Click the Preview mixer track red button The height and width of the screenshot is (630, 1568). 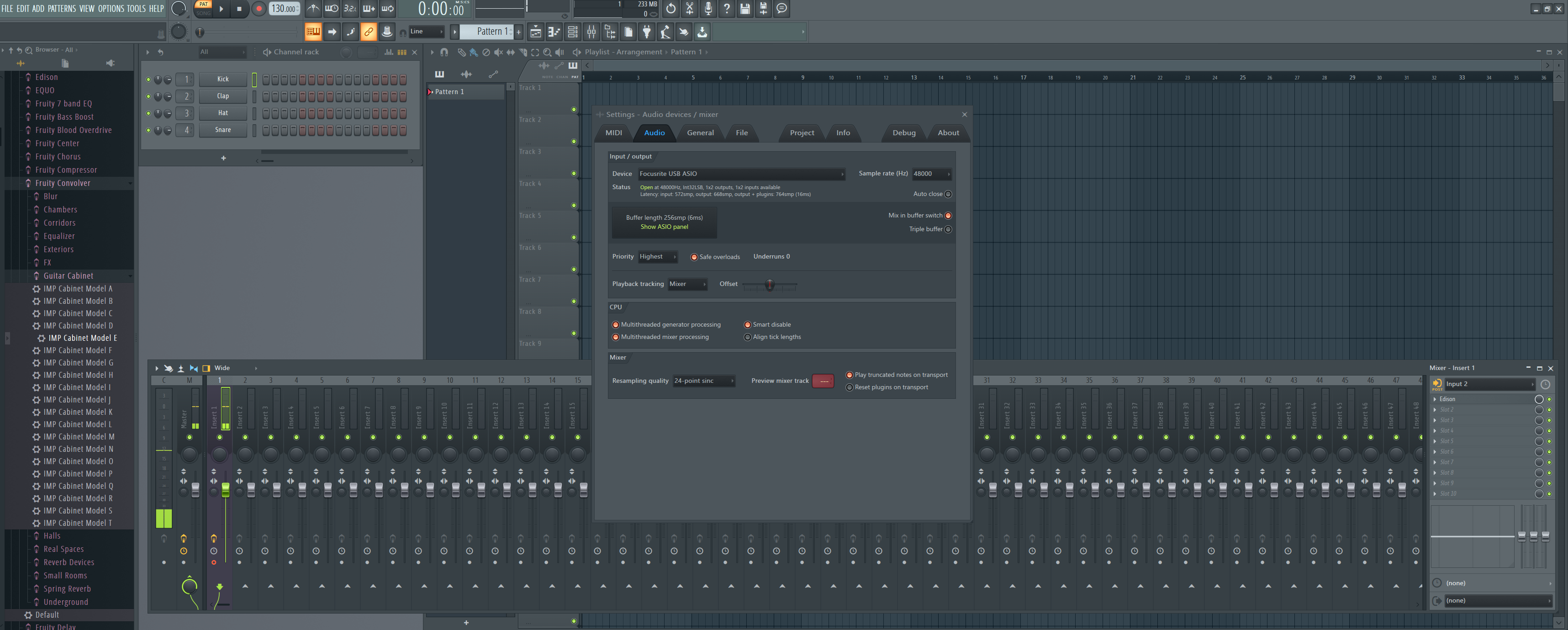[x=823, y=381]
